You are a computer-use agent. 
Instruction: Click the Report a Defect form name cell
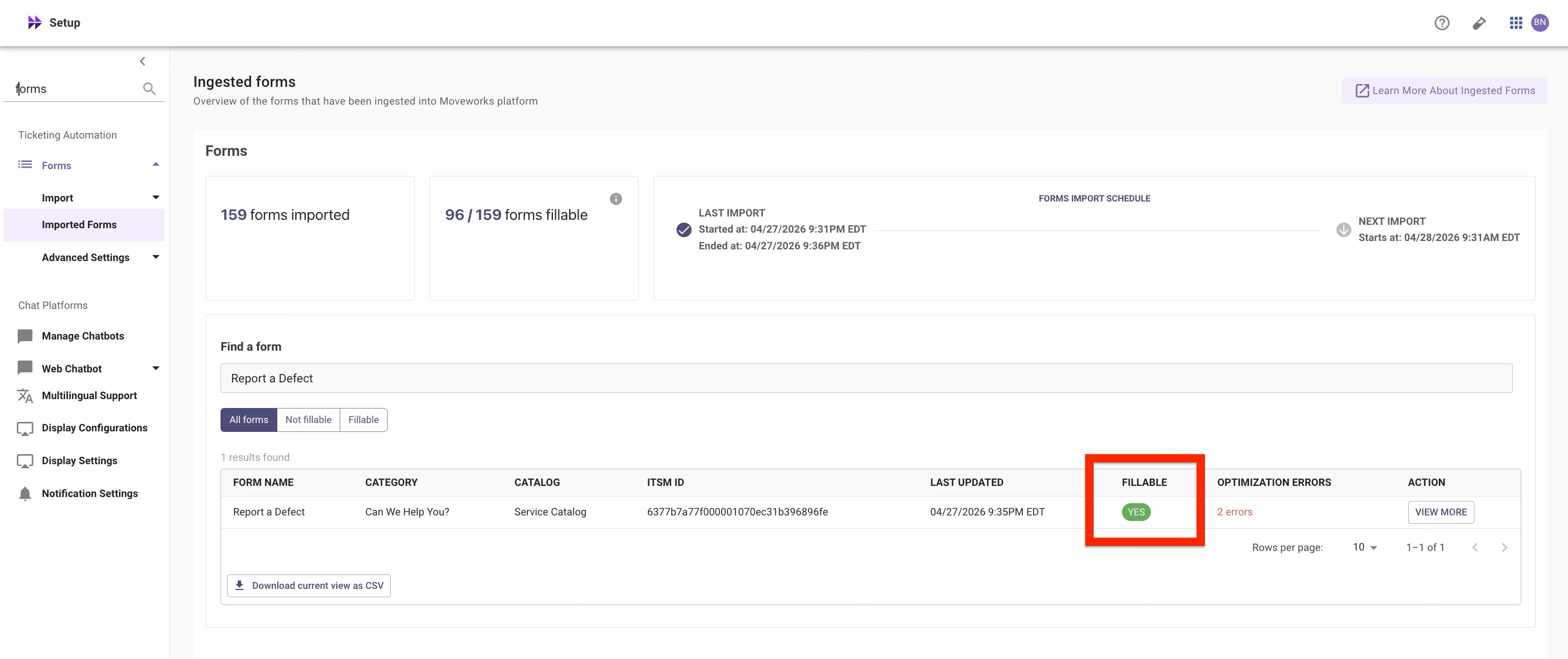(268, 513)
